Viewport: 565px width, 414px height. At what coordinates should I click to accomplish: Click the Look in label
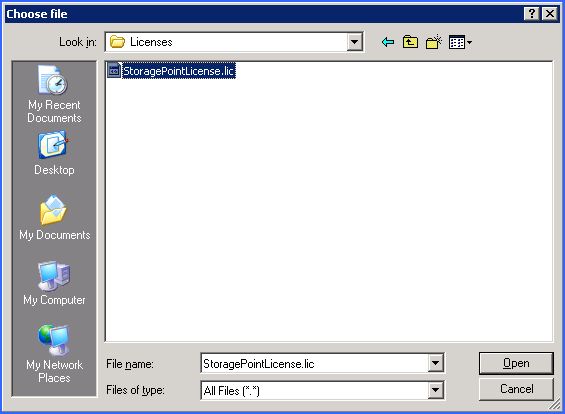pyautogui.click(x=78, y=43)
